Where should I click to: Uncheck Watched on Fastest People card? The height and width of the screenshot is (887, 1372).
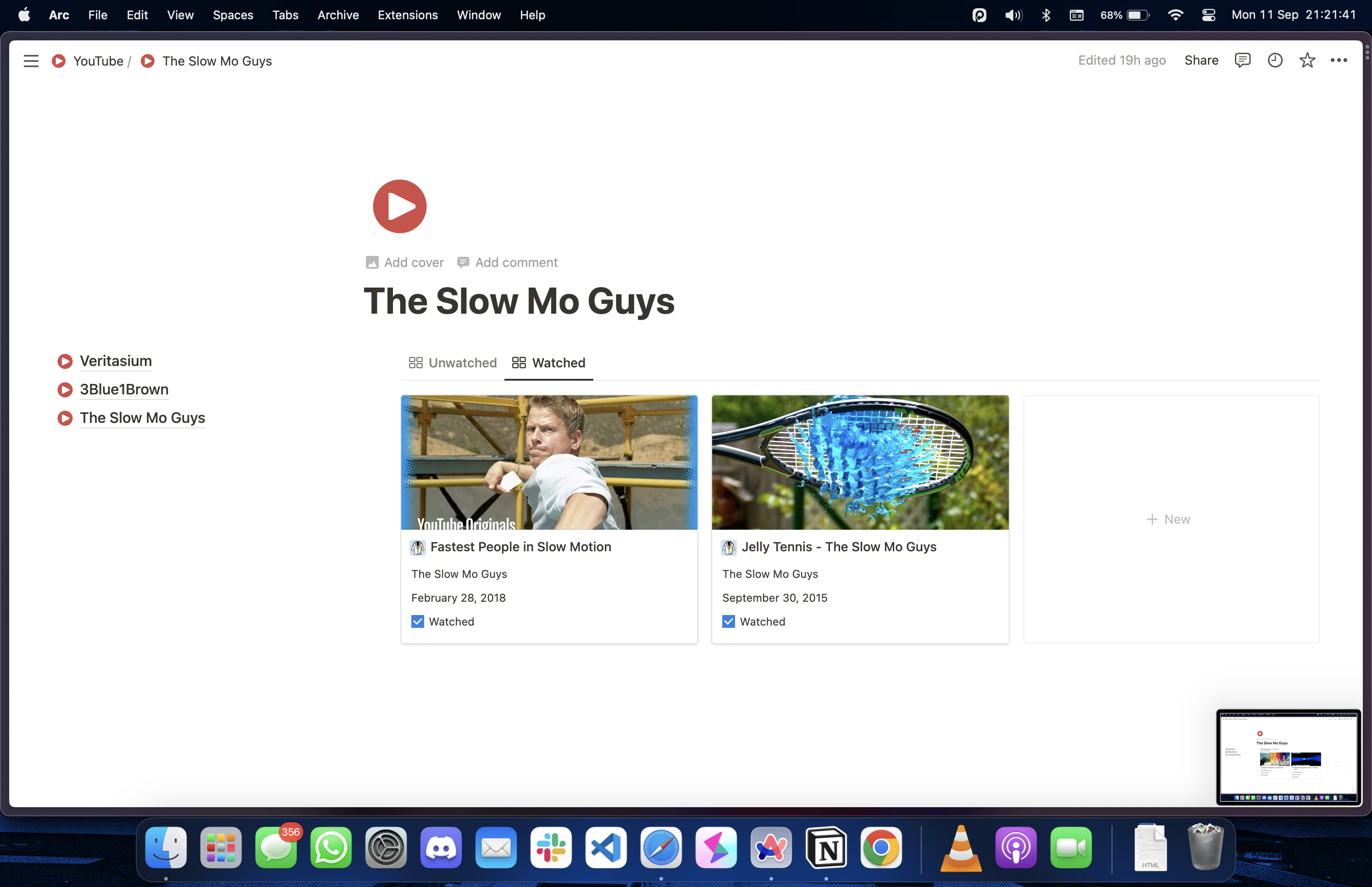point(417,621)
